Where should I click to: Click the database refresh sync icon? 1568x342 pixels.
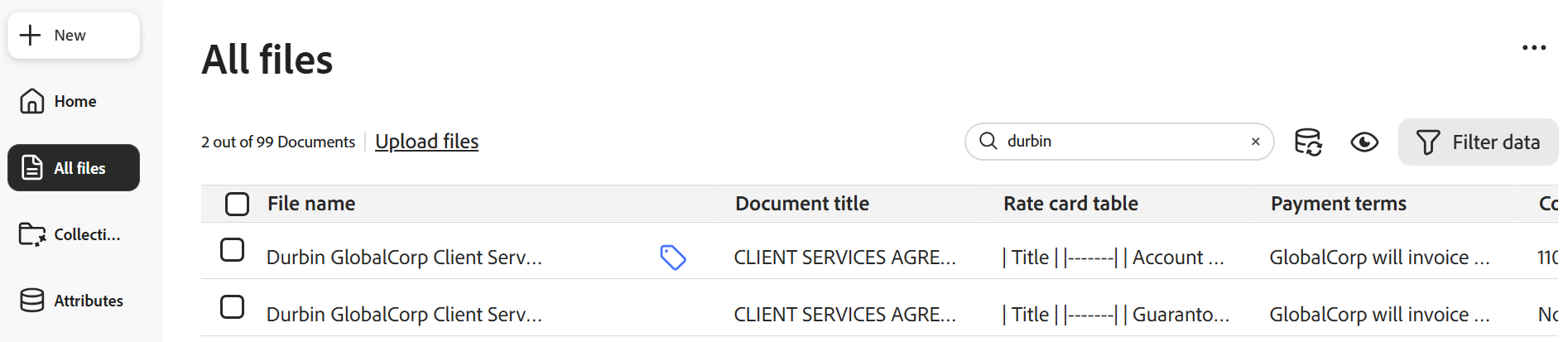tap(1308, 142)
